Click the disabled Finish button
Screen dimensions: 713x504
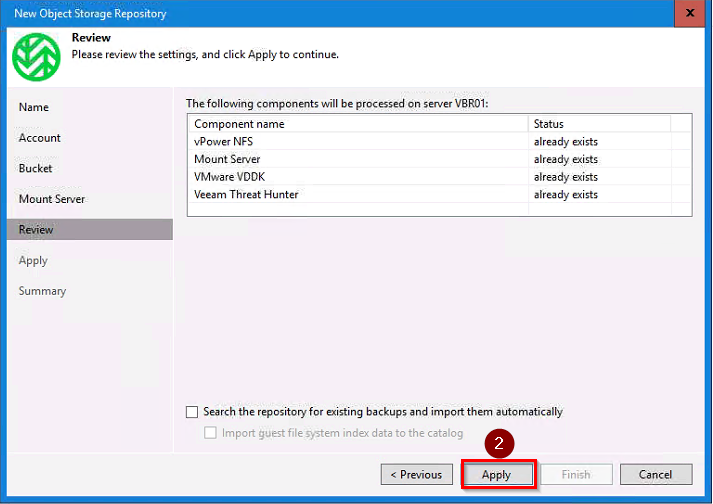576,474
